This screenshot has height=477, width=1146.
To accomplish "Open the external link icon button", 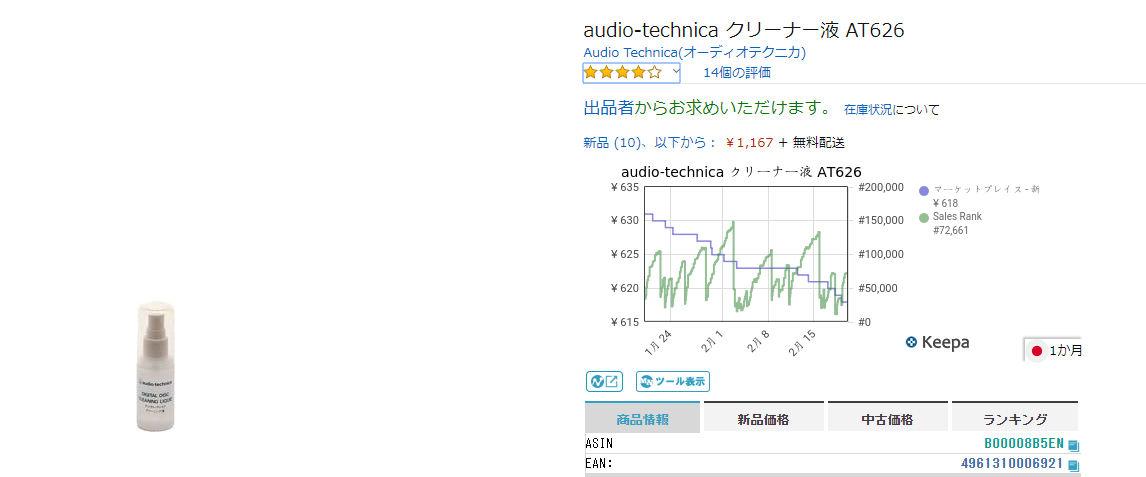I will pos(604,381).
